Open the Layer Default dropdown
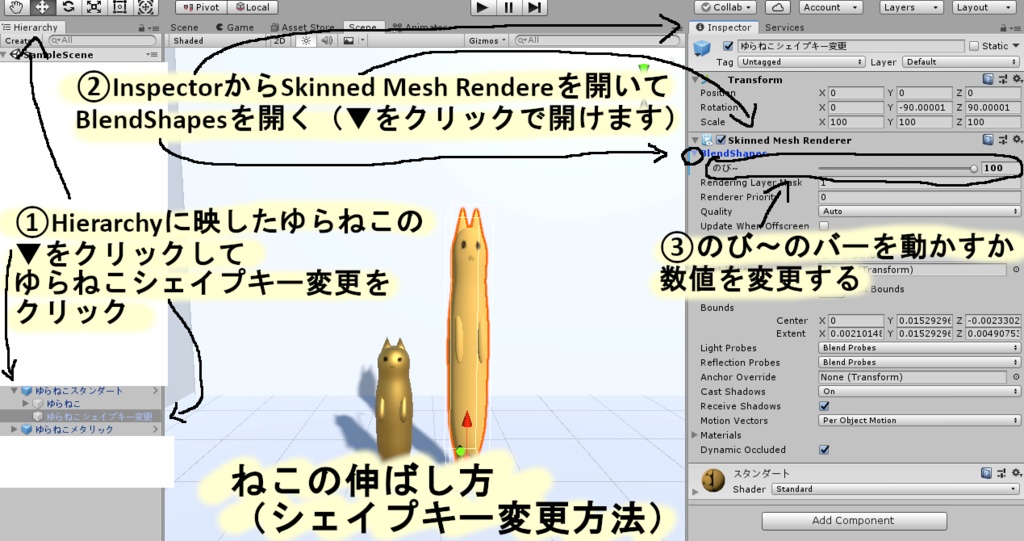This screenshot has width=1024, height=541. (961, 62)
